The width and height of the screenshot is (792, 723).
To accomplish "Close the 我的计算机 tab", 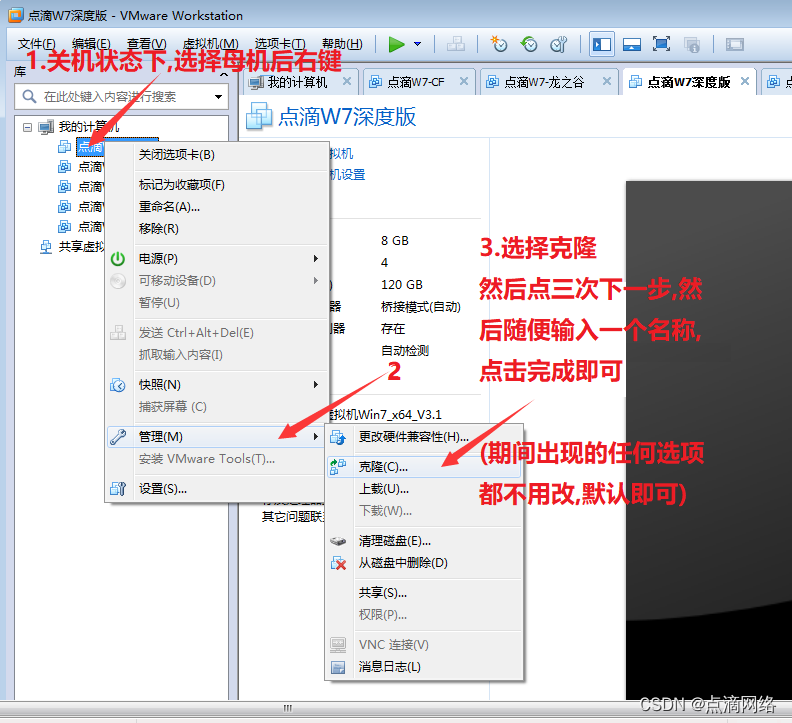I will [347, 81].
